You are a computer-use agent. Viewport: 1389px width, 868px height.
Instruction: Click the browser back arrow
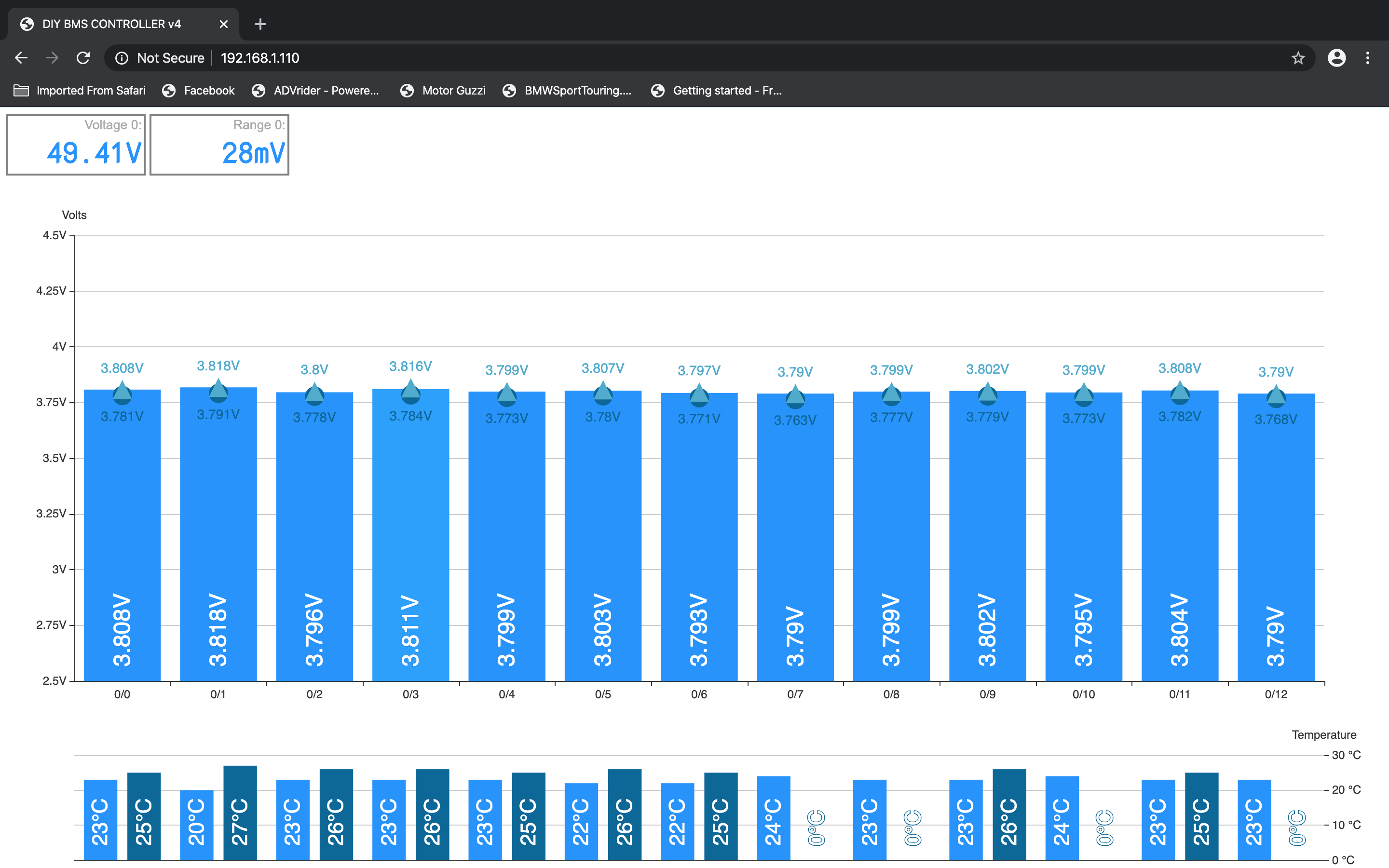click(x=21, y=58)
